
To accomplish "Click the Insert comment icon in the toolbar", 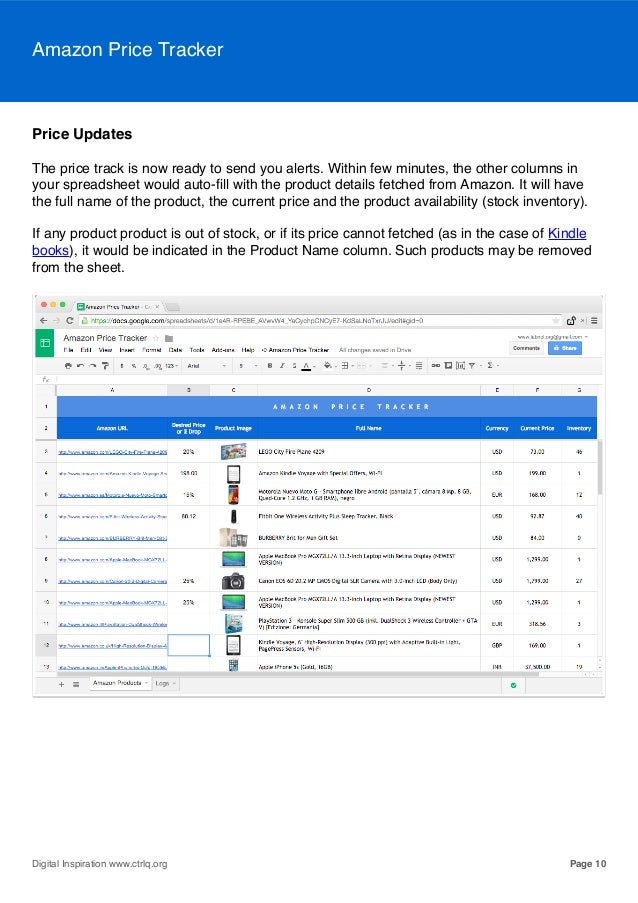I will tap(448, 366).
